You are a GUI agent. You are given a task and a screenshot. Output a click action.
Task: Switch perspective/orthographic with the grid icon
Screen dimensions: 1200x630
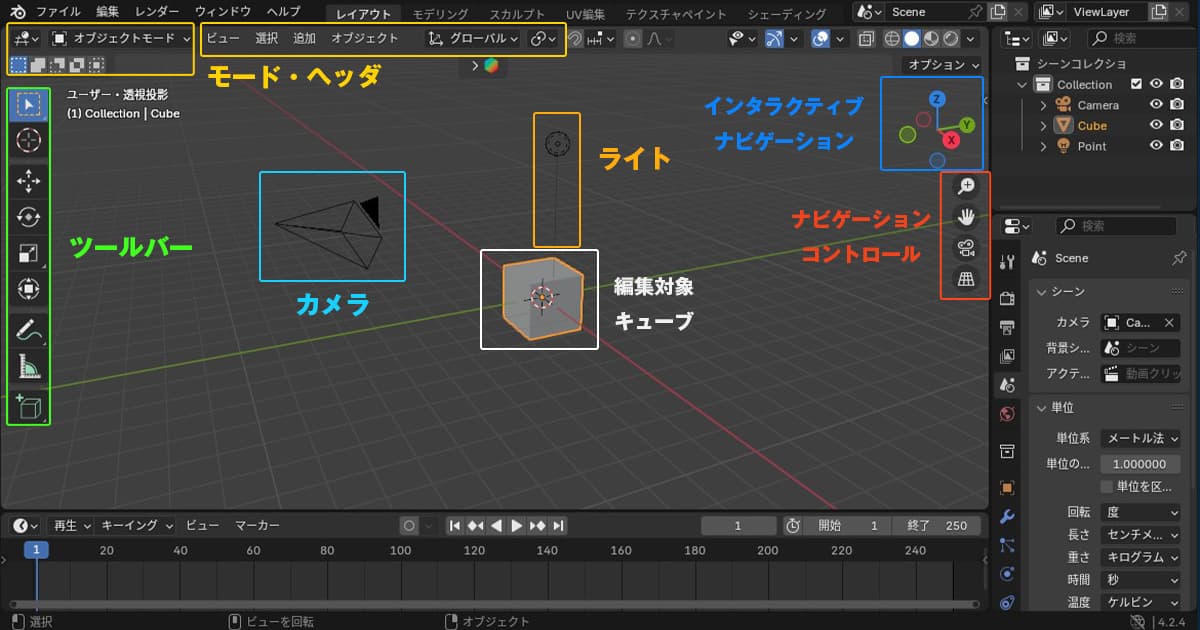966,279
